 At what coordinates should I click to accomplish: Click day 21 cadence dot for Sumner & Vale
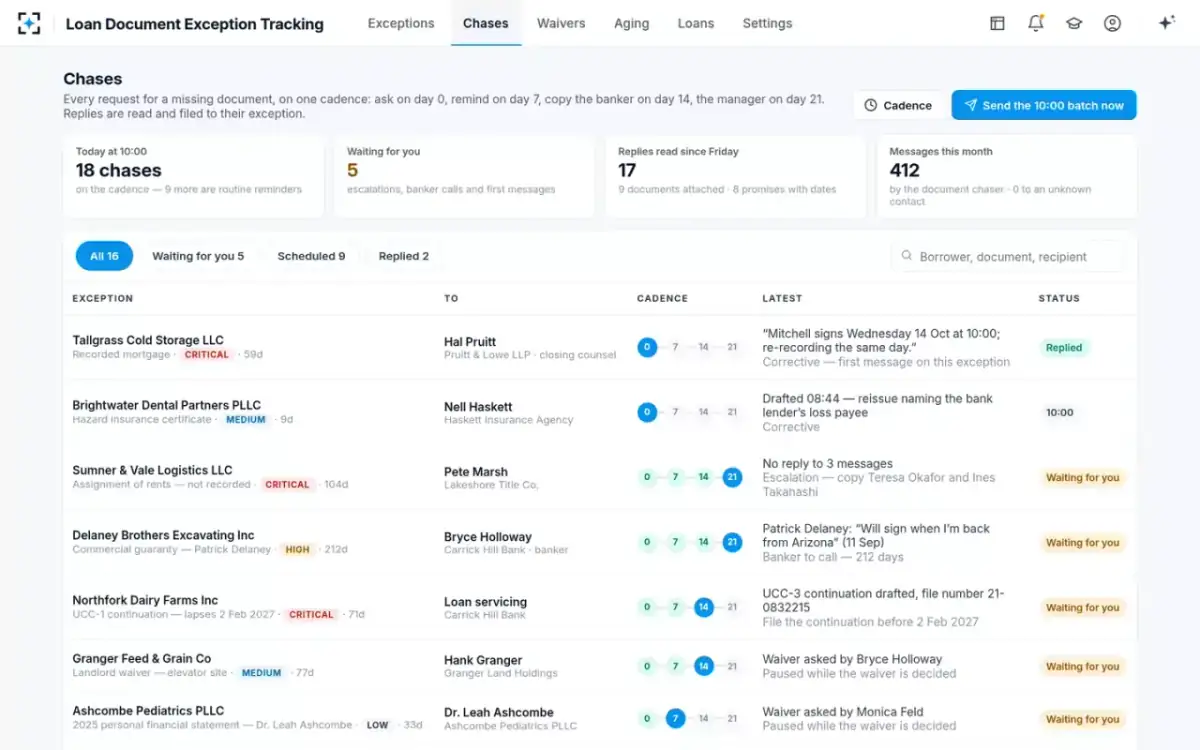[x=732, y=477]
